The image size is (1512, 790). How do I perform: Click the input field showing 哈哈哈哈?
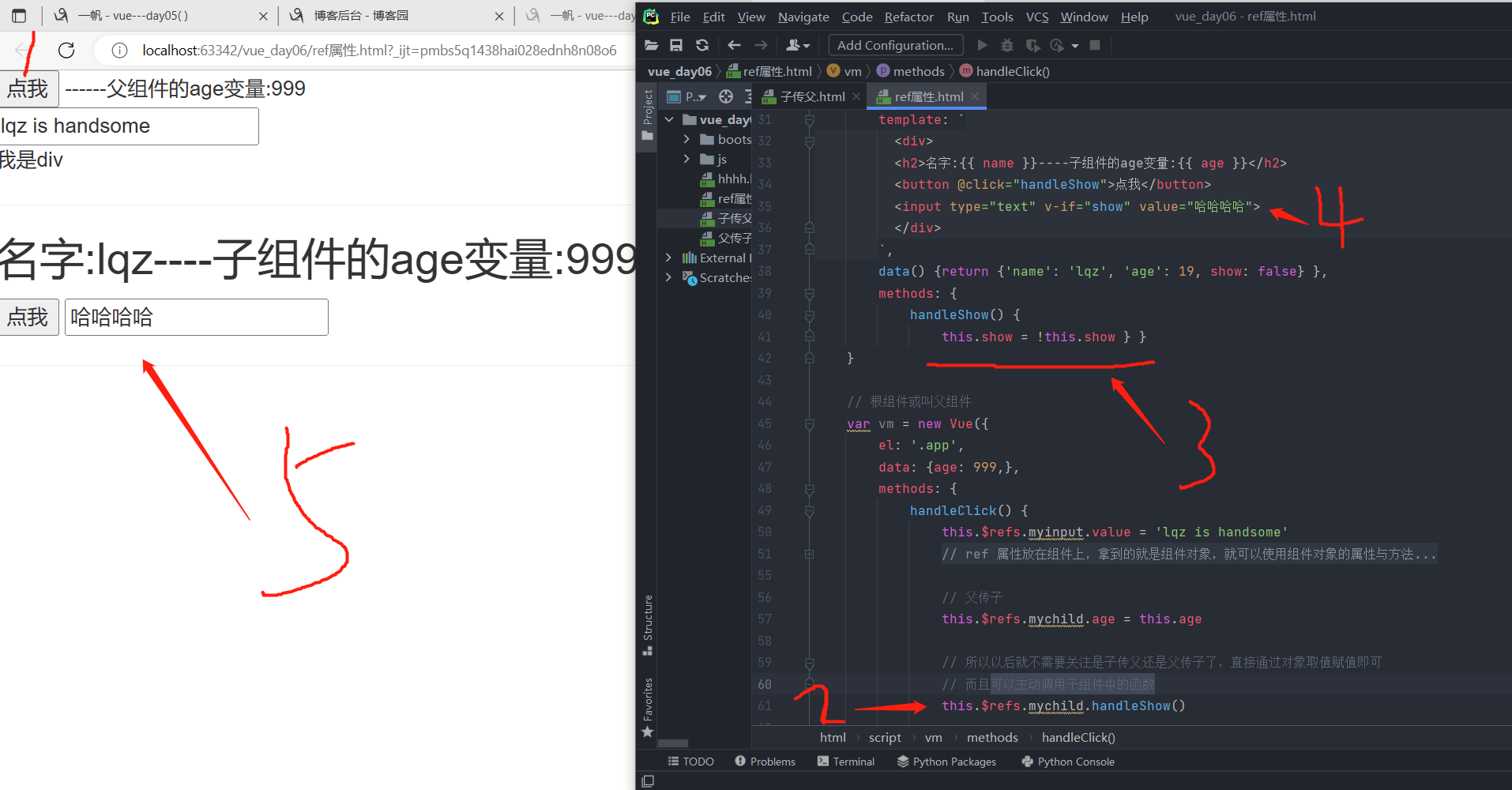[x=196, y=317]
